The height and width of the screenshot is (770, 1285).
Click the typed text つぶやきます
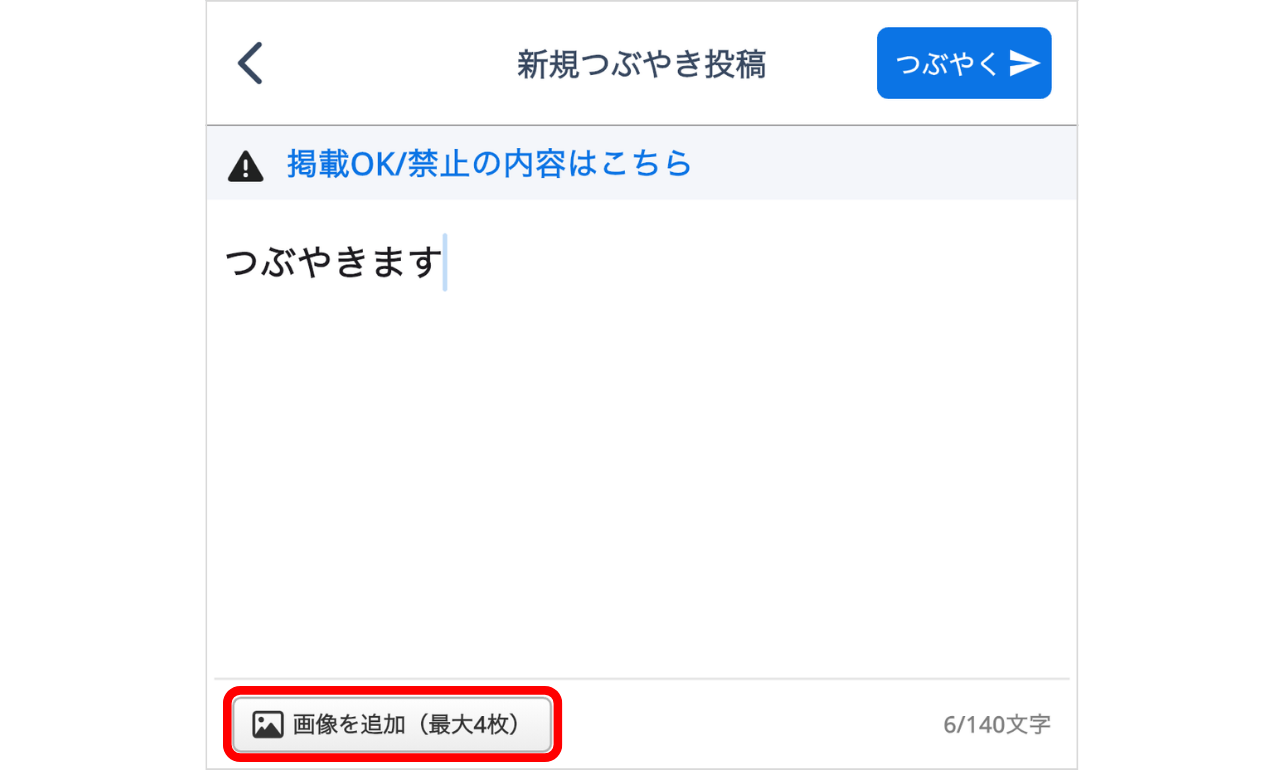(x=333, y=263)
